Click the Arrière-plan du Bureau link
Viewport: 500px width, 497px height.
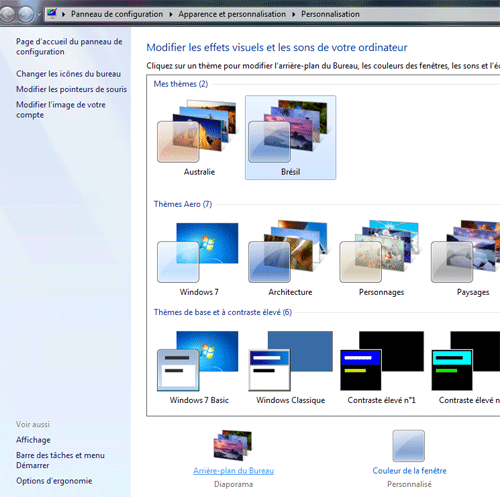click(x=233, y=471)
